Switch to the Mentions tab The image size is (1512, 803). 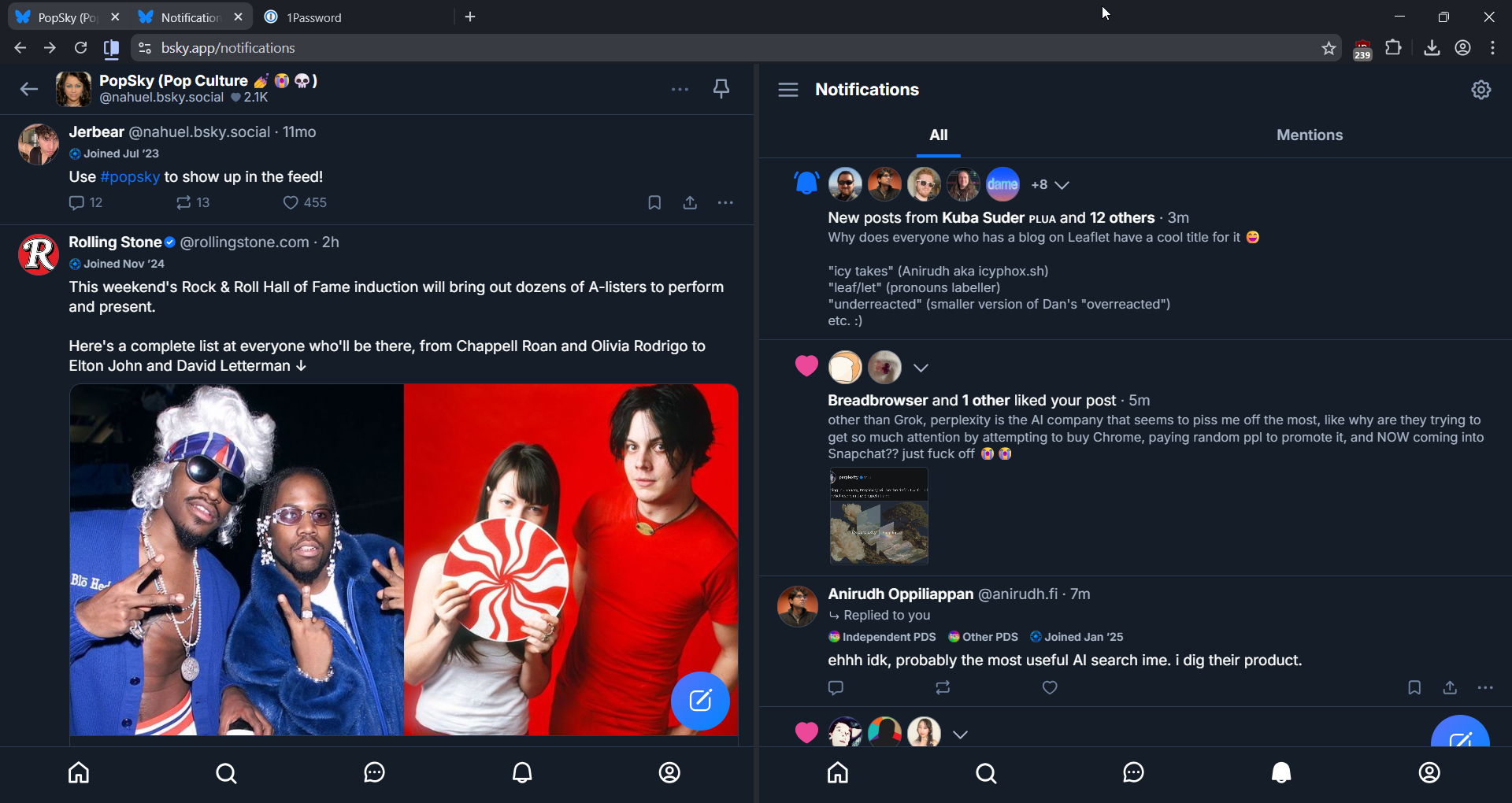pyautogui.click(x=1309, y=135)
